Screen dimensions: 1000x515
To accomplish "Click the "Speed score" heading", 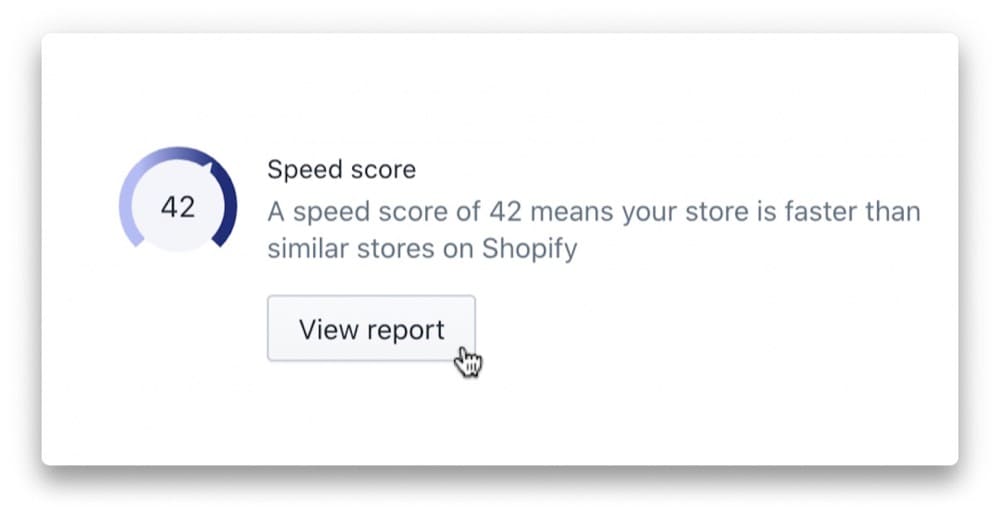I will [x=341, y=170].
